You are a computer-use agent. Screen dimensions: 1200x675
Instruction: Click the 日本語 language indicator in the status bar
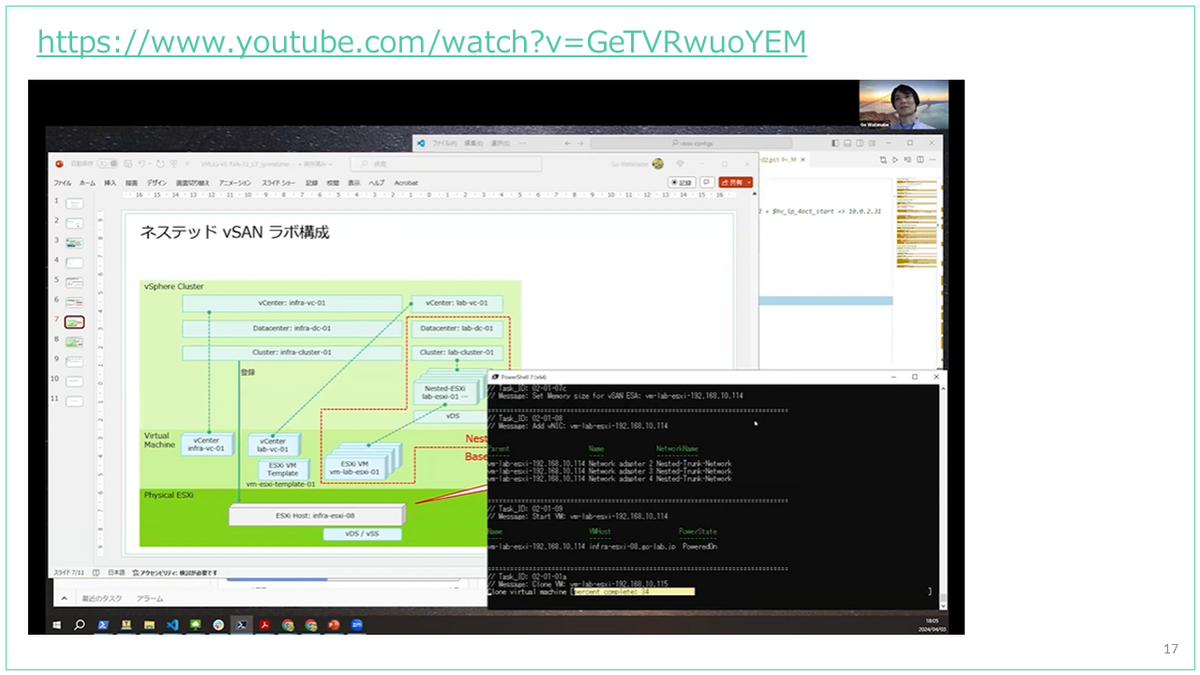(115, 573)
